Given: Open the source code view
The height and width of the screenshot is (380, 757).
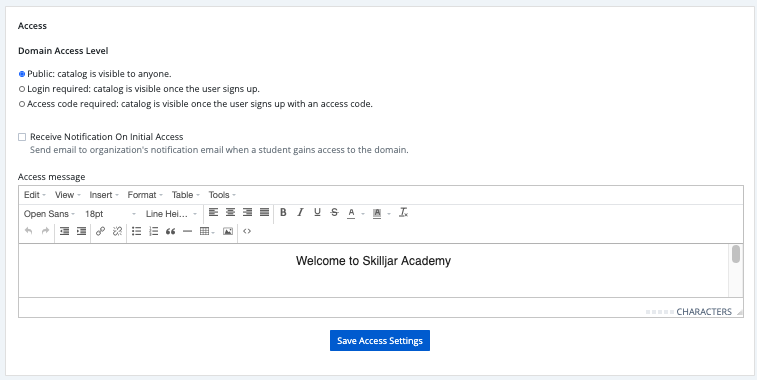Looking at the screenshot, I should coord(247,231).
